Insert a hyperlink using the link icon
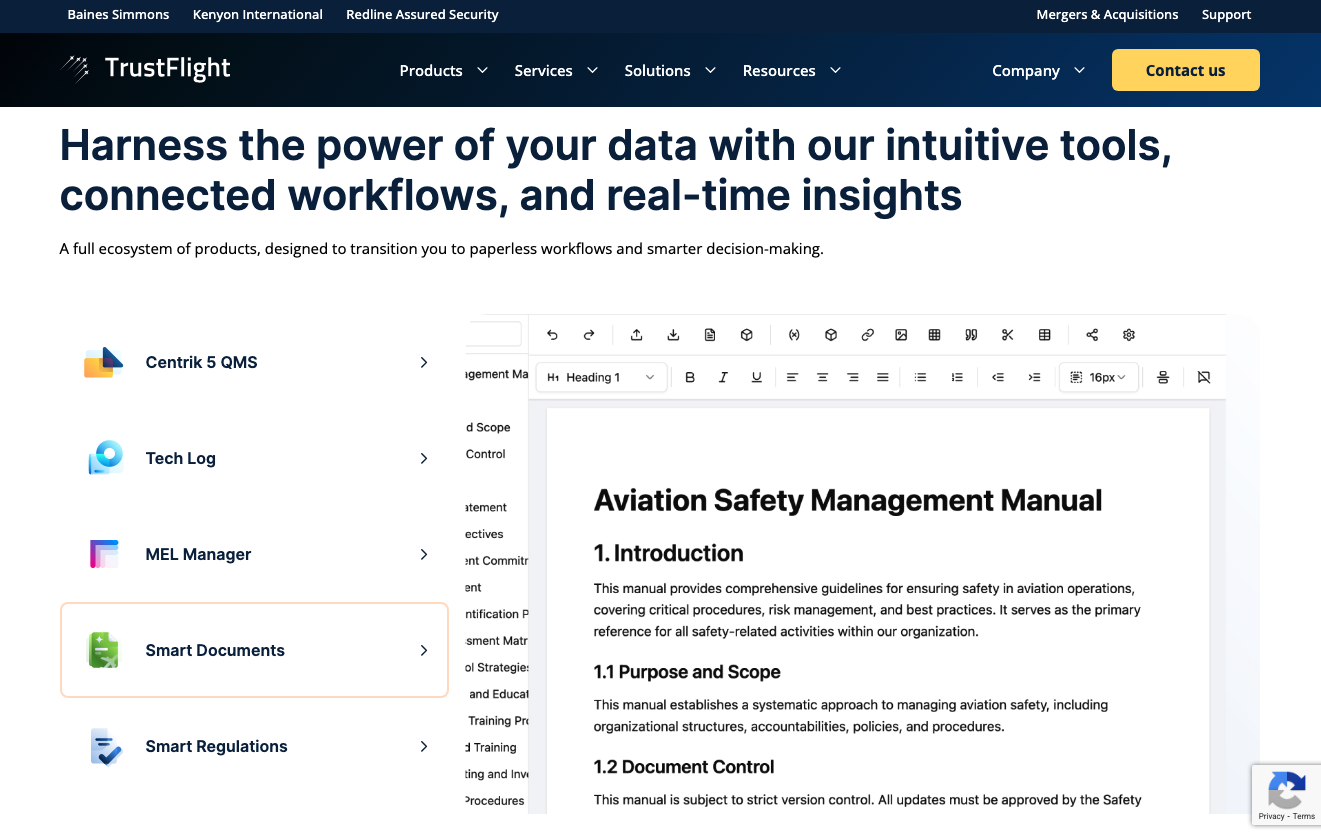This screenshot has width=1321, height=833. (866, 335)
